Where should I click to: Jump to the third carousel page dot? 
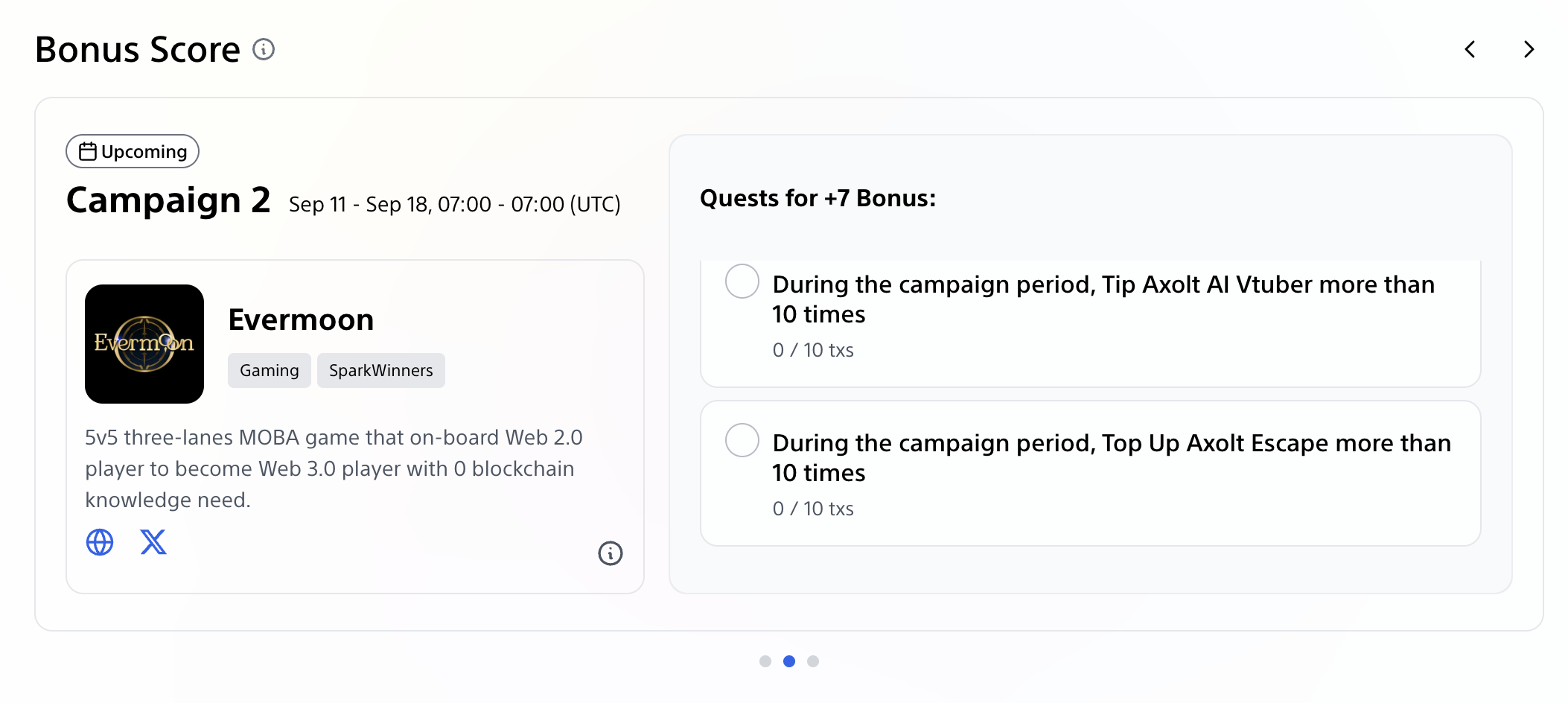(x=813, y=661)
